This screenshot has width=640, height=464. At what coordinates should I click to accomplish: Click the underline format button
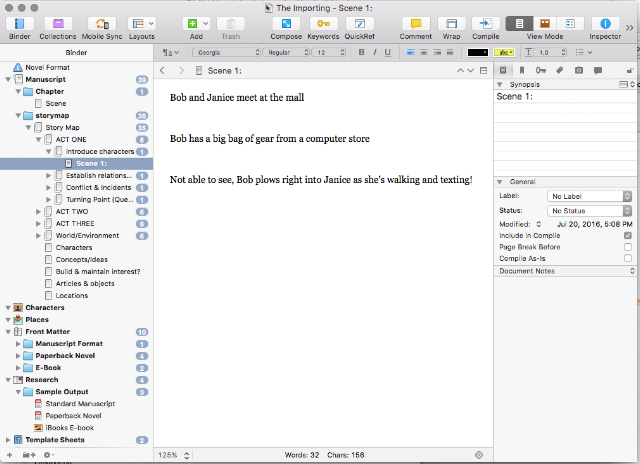388,52
